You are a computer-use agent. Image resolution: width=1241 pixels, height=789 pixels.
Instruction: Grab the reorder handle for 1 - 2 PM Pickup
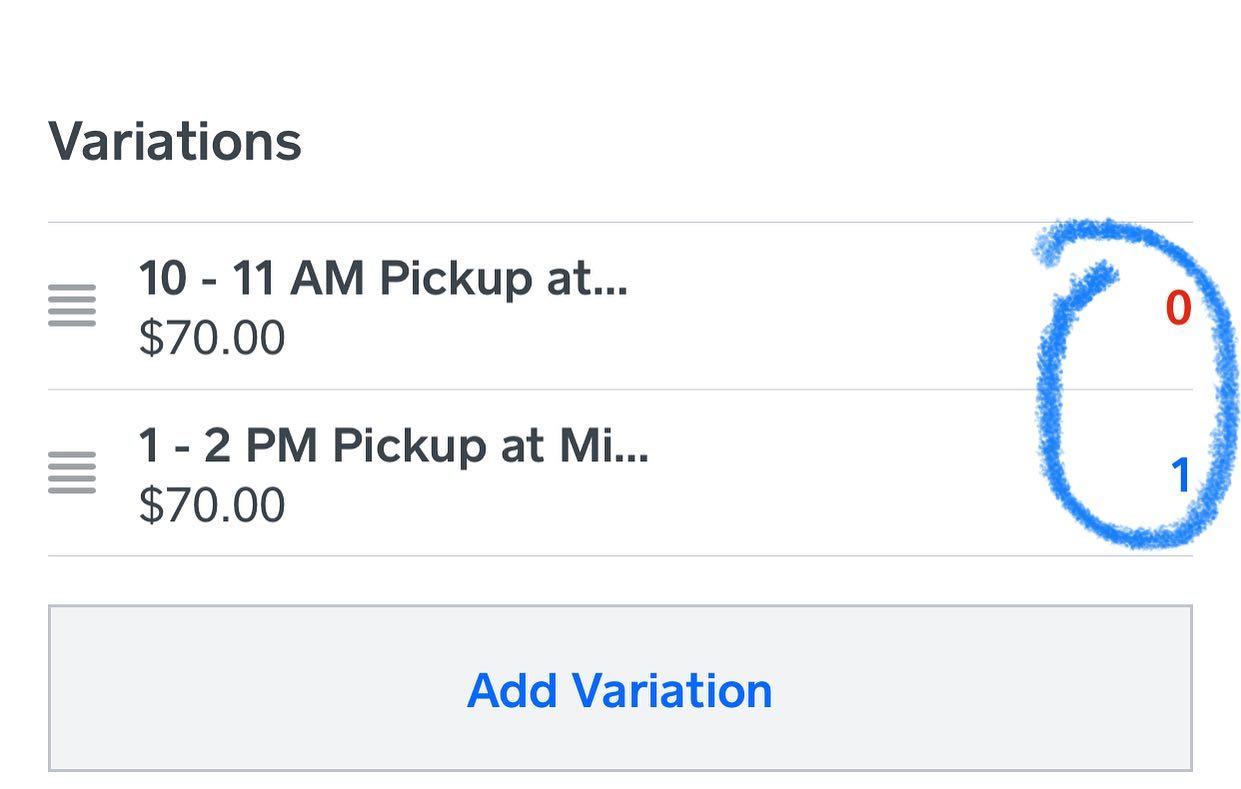tap(72, 472)
